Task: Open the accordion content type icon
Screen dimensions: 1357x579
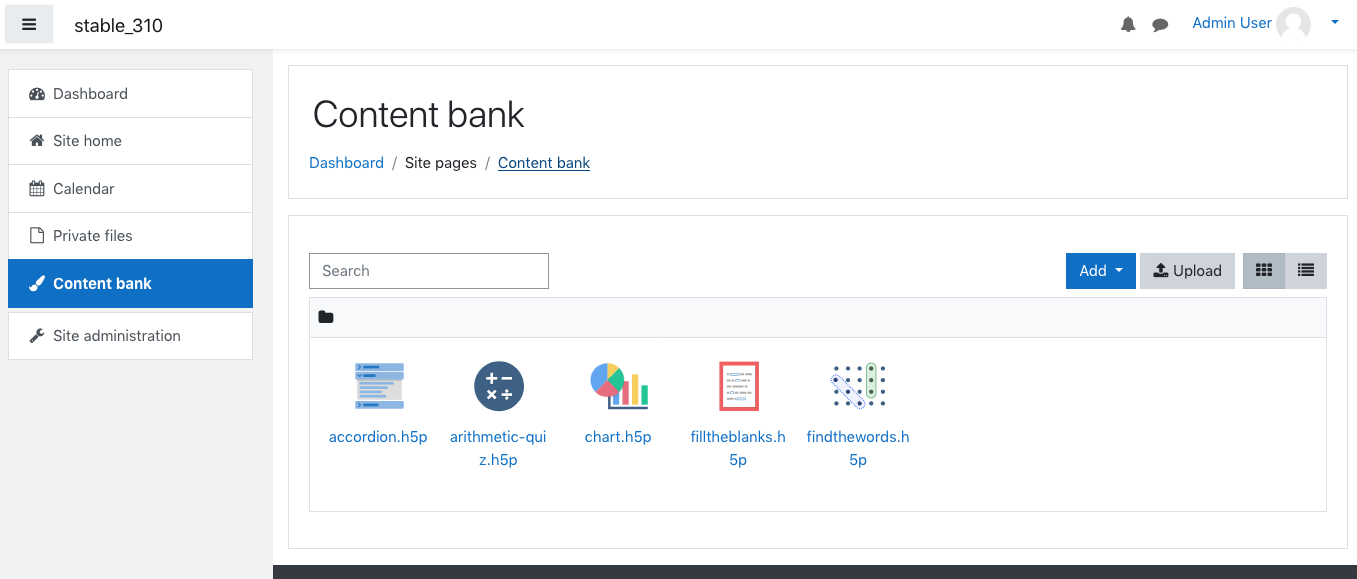Action: [379, 386]
